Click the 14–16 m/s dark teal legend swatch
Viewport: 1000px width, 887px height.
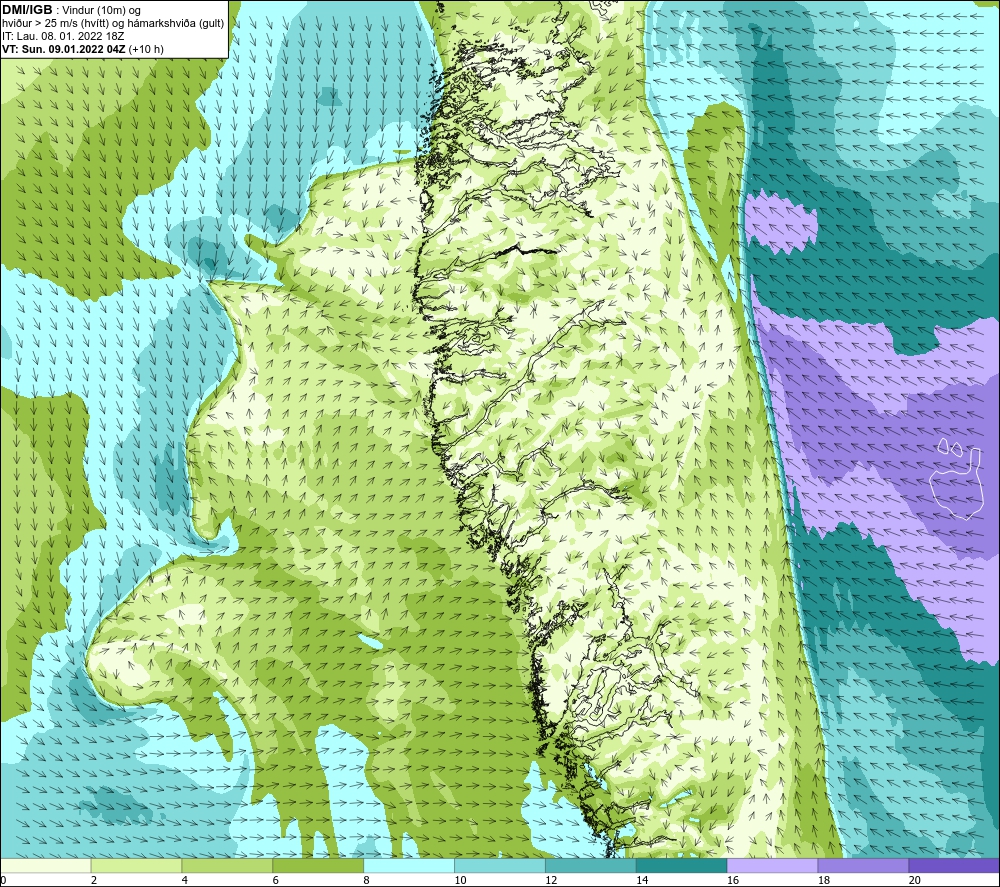pyautogui.click(x=681, y=865)
